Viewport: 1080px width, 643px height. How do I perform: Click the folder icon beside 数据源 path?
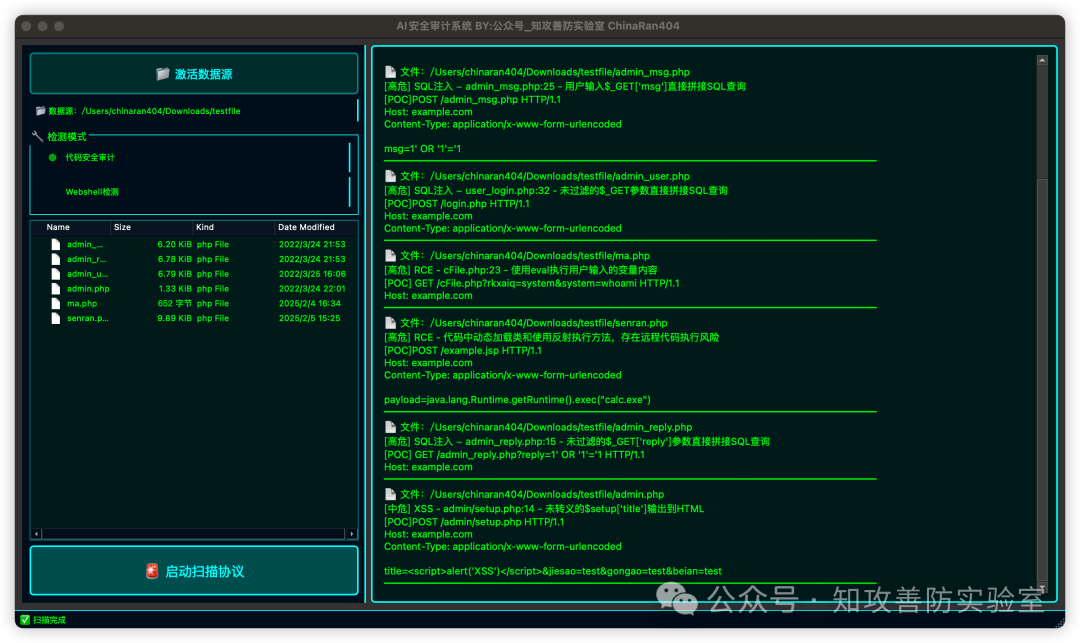pyautogui.click(x=41, y=111)
